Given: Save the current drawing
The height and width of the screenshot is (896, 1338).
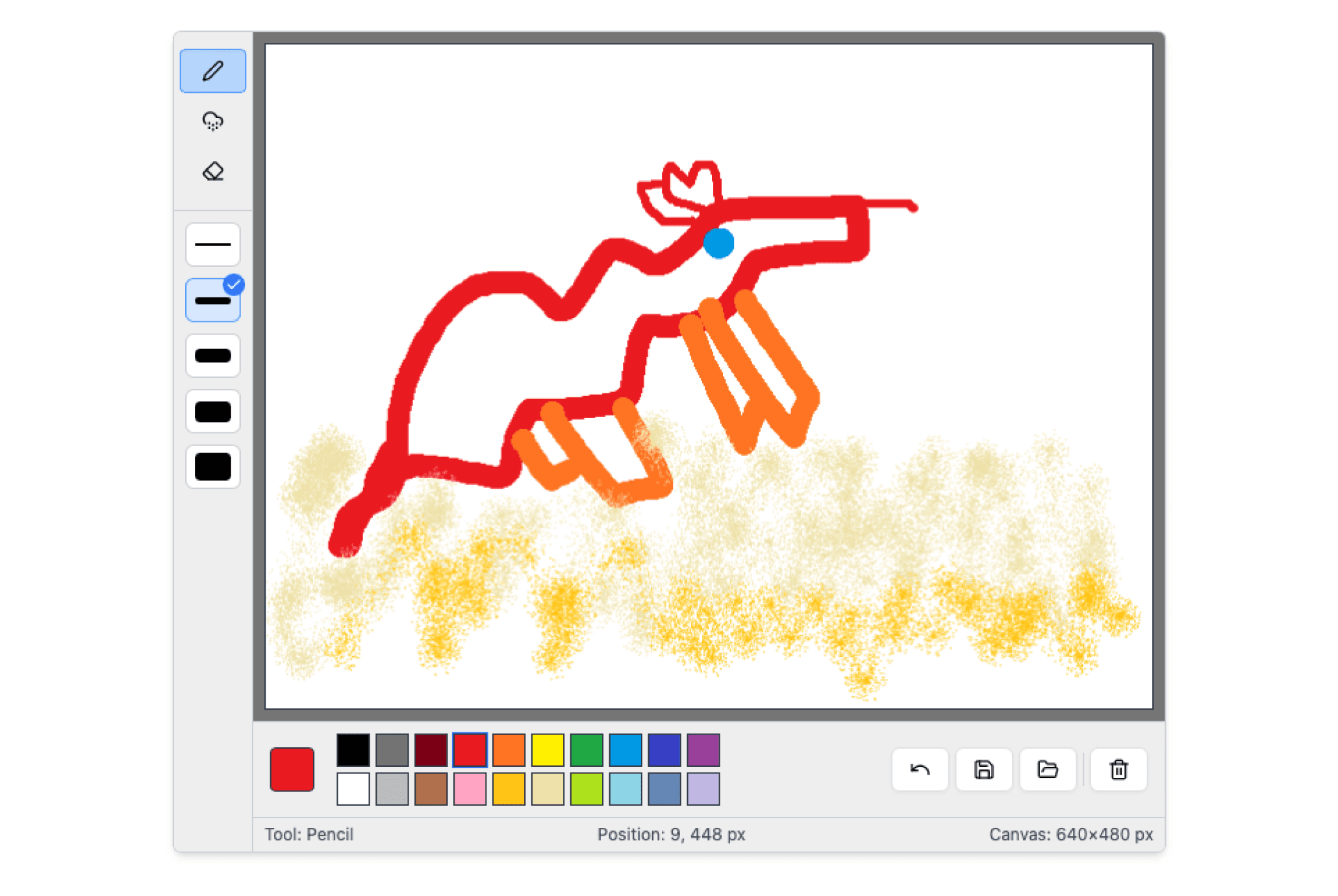Looking at the screenshot, I should 983,770.
